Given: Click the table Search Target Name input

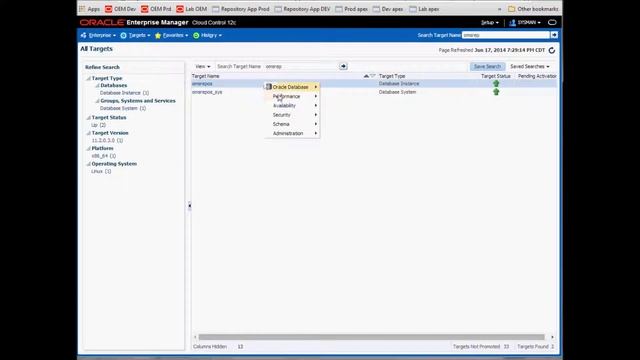Looking at the screenshot, I should [301, 67].
